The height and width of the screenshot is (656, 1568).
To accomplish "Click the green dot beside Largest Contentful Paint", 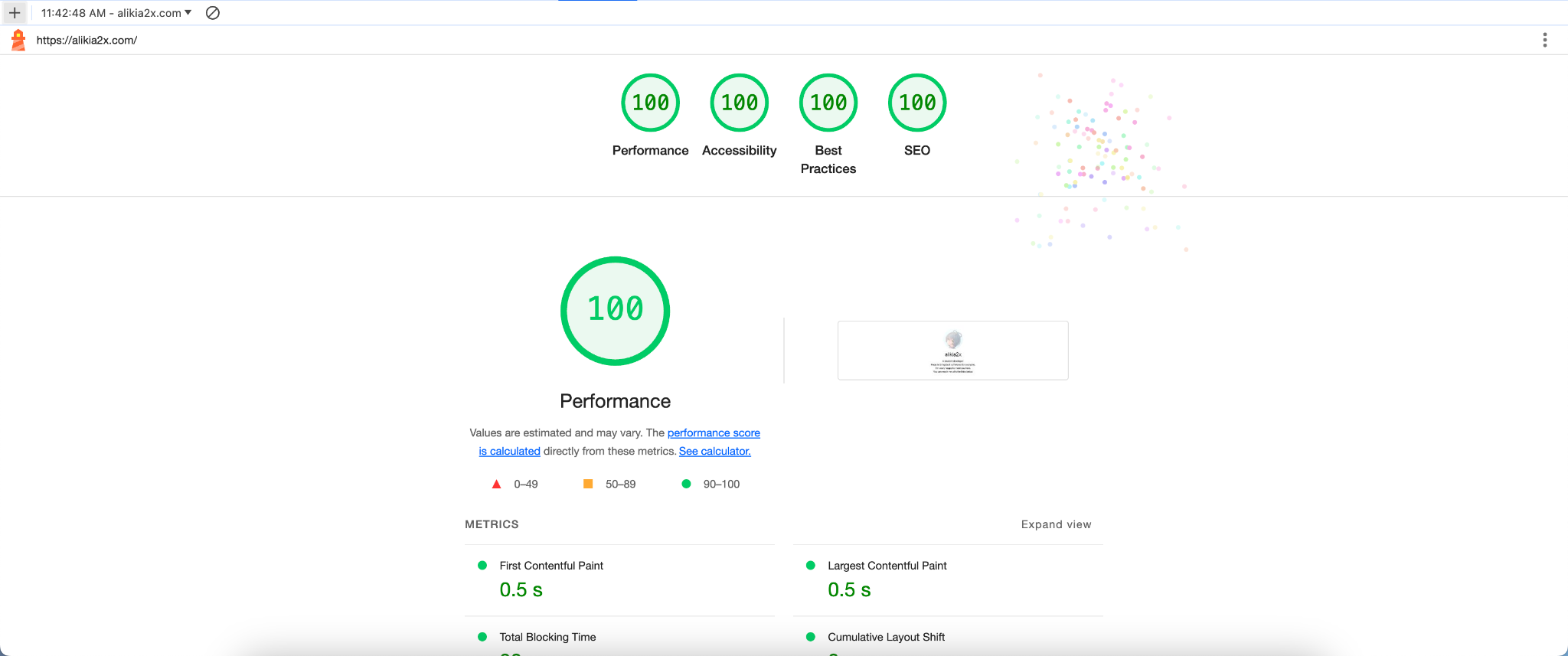I will point(811,566).
